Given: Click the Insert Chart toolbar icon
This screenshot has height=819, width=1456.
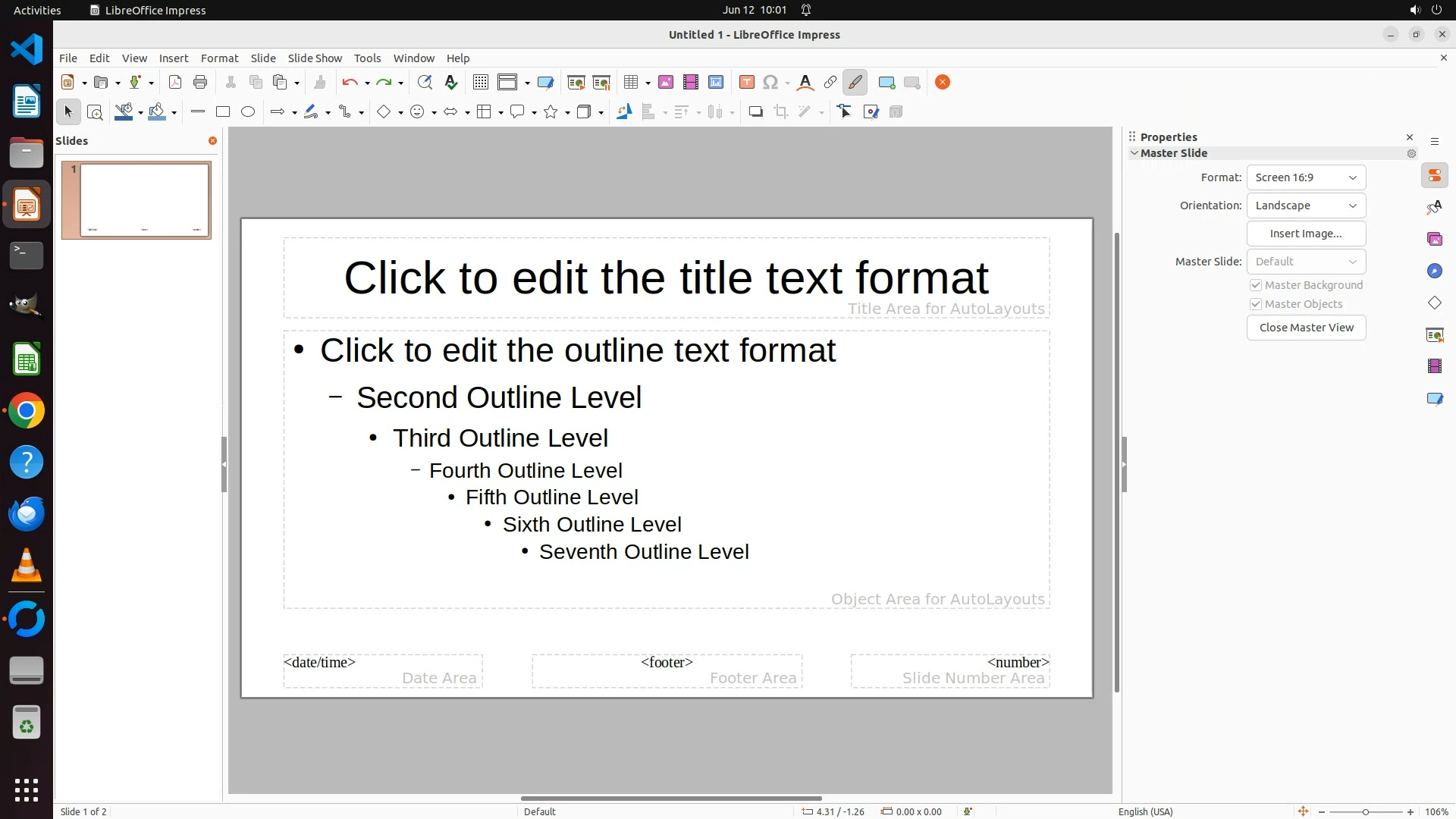Looking at the screenshot, I should [715, 83].
